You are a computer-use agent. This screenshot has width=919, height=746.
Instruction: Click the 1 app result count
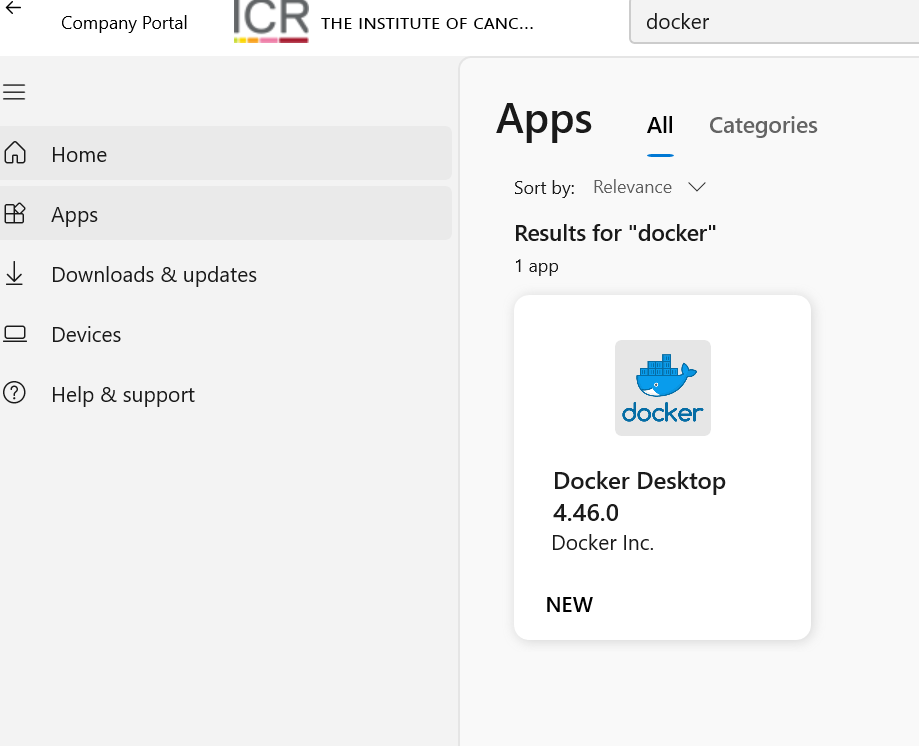[x=536, y=266]
